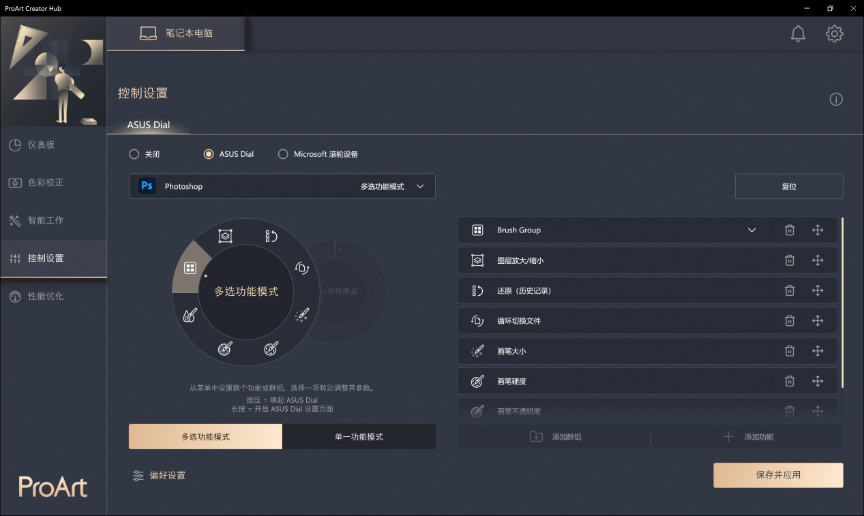Select Brush Group segment on dial wheel
The image size is (864, 516).
190,268
